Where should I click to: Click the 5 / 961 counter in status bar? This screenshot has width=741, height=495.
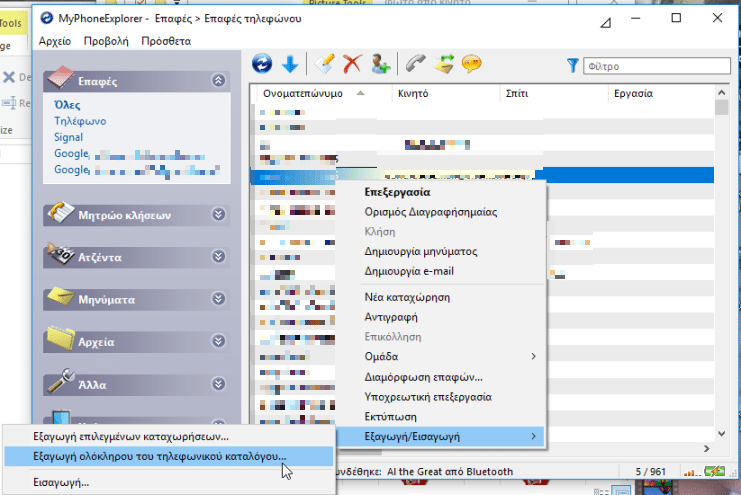(x=650, y=472)
